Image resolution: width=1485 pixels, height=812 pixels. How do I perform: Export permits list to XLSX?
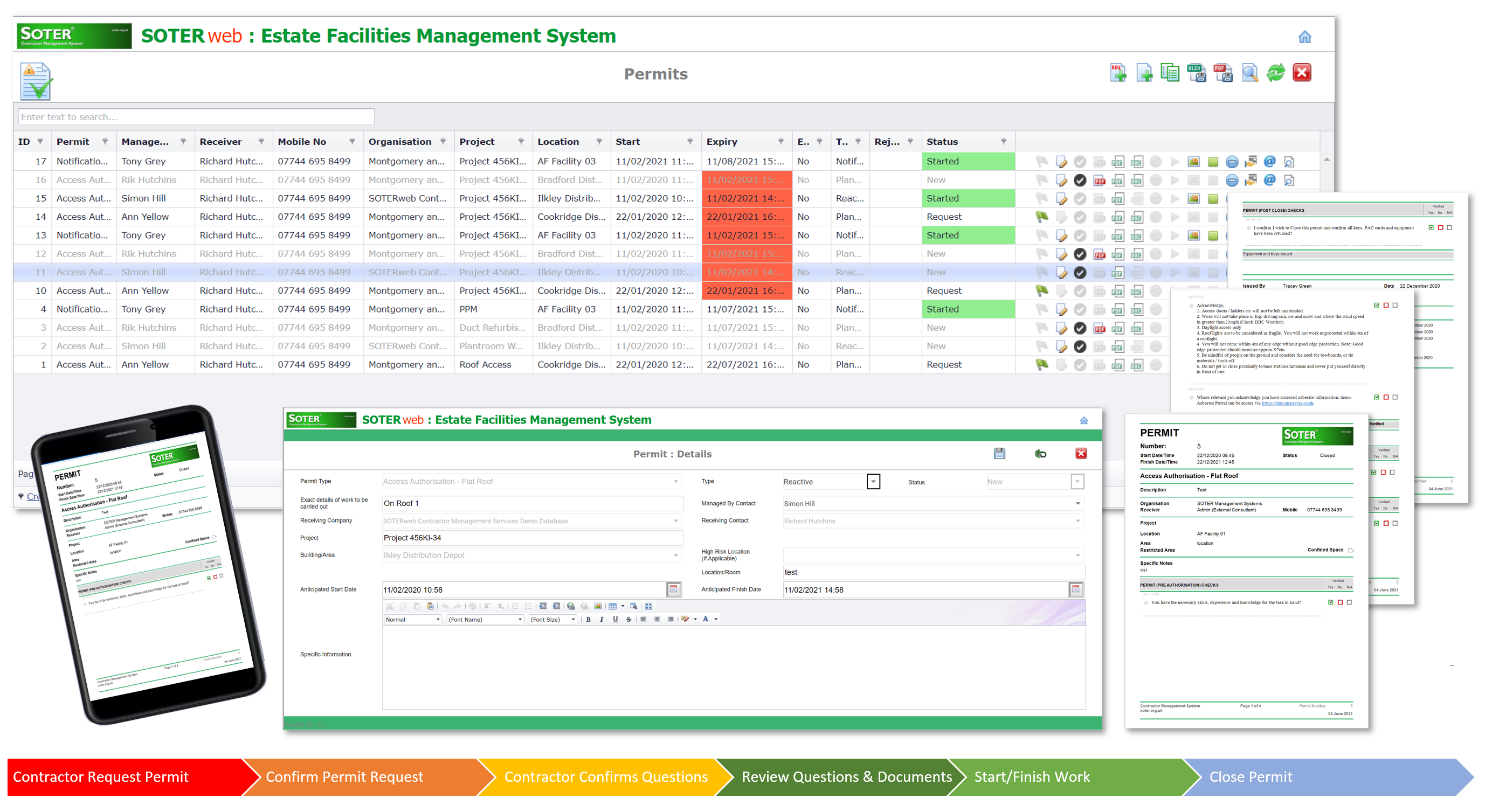point(1197,73)
